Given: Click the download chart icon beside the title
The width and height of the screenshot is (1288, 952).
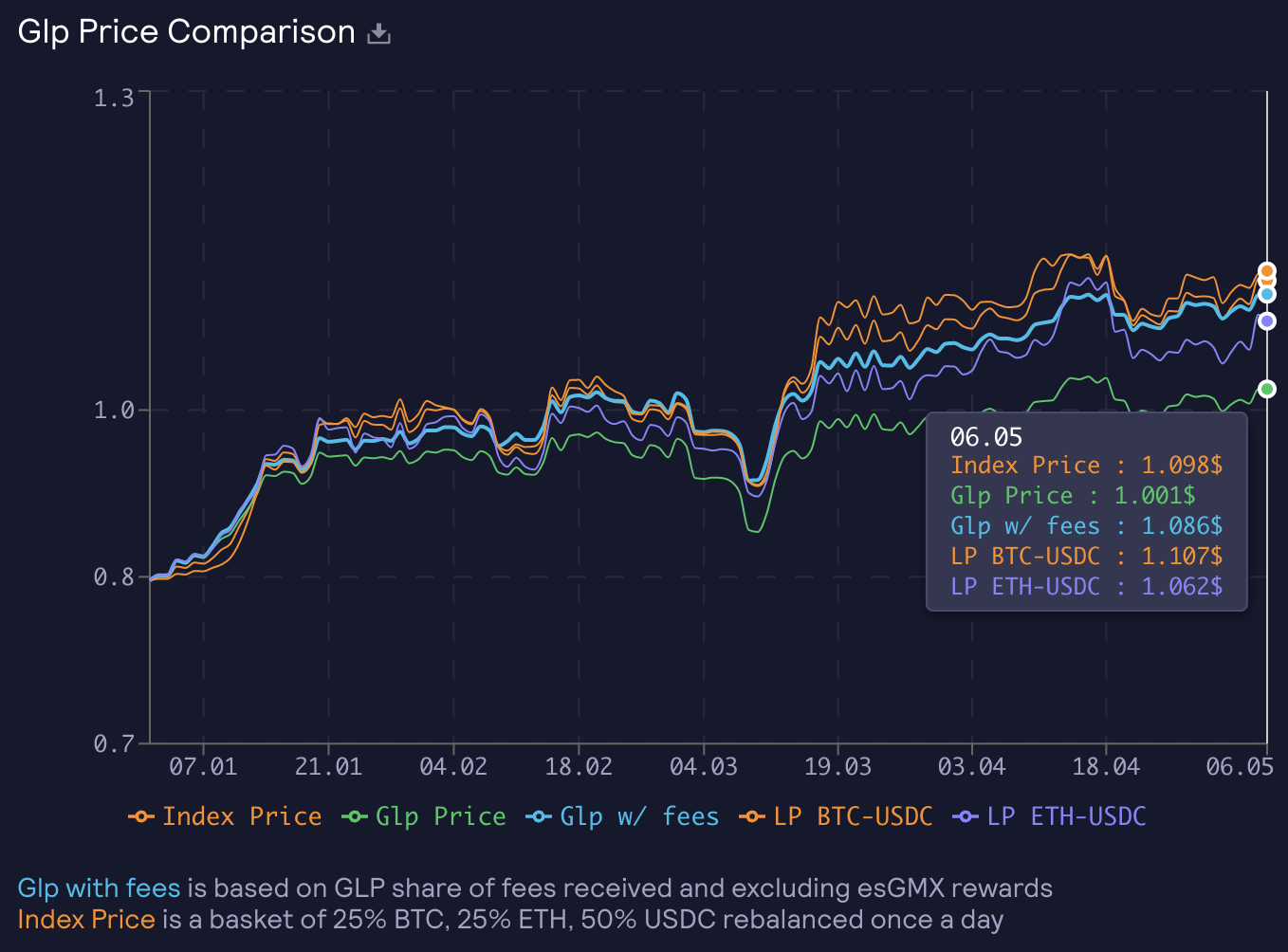Looking at the screenshot, I should pos(378,31).
